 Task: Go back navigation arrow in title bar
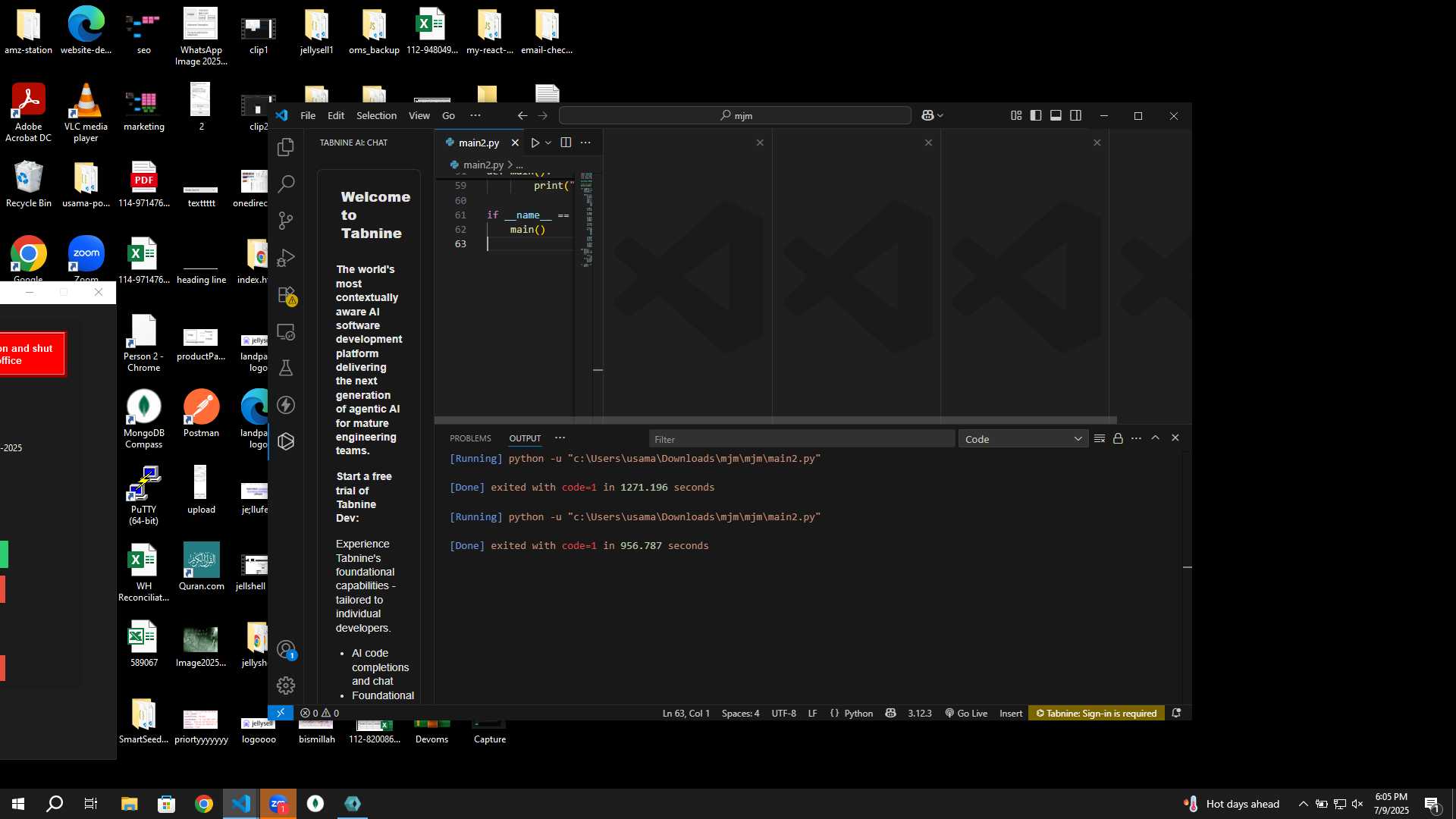[522, 115]
